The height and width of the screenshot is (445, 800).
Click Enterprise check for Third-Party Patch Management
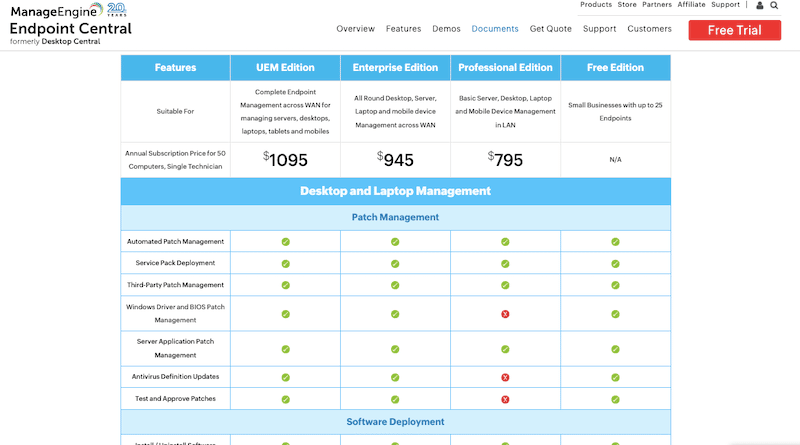(395, 285)
